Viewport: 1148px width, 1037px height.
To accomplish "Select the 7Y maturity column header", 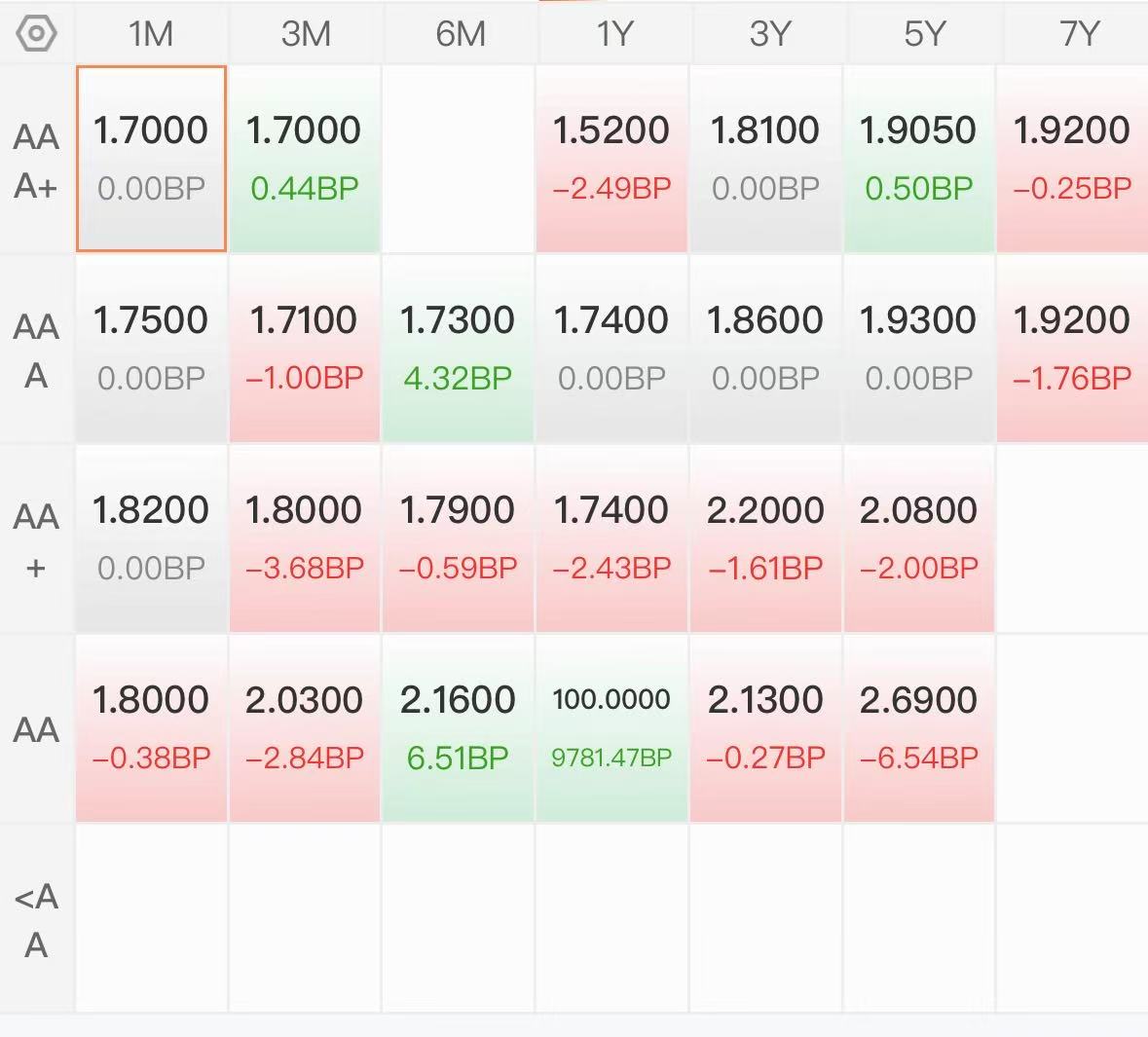I will (x=1077, y=34).
